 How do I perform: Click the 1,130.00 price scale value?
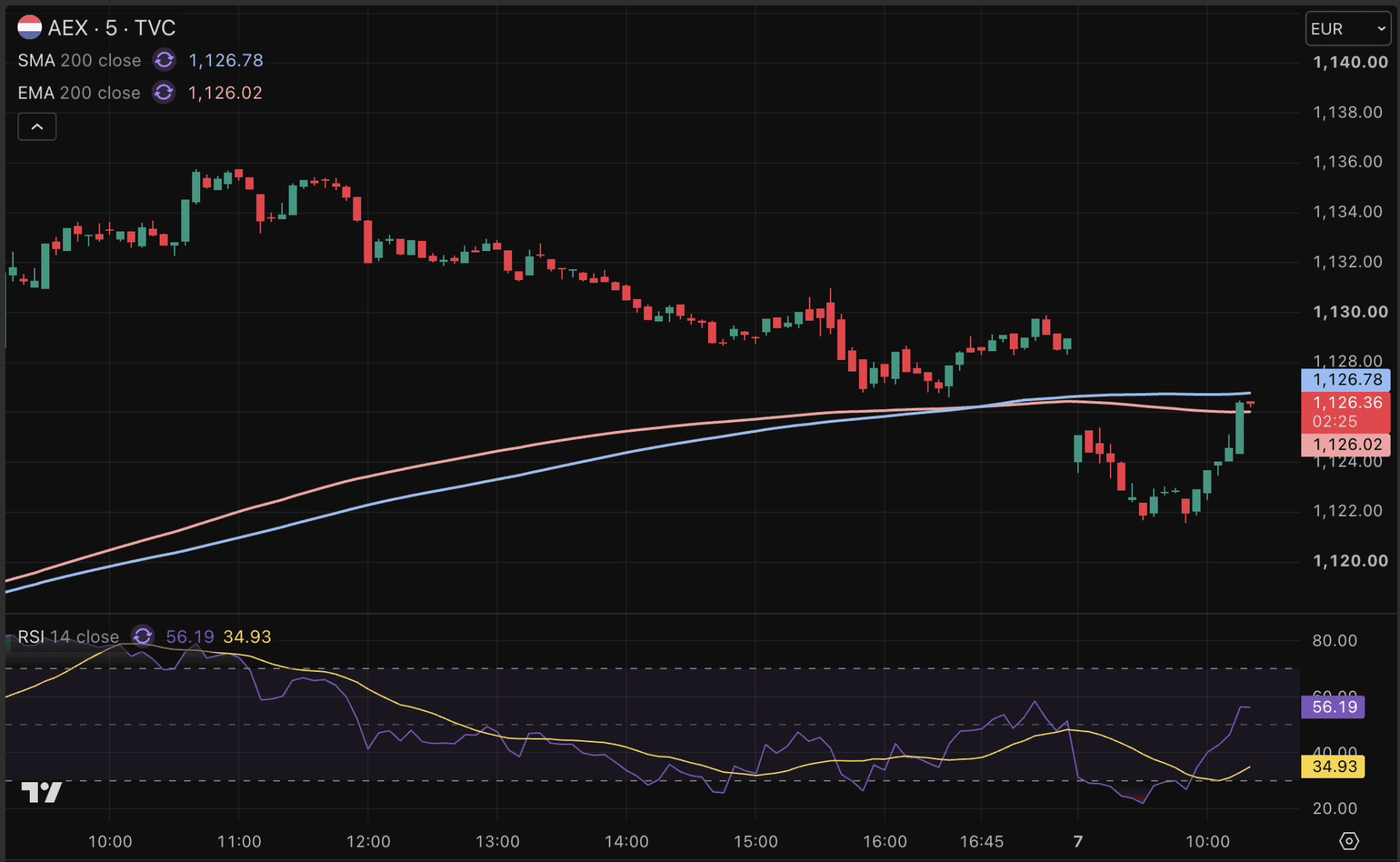pyautogui.click(x=1350, y=312)
